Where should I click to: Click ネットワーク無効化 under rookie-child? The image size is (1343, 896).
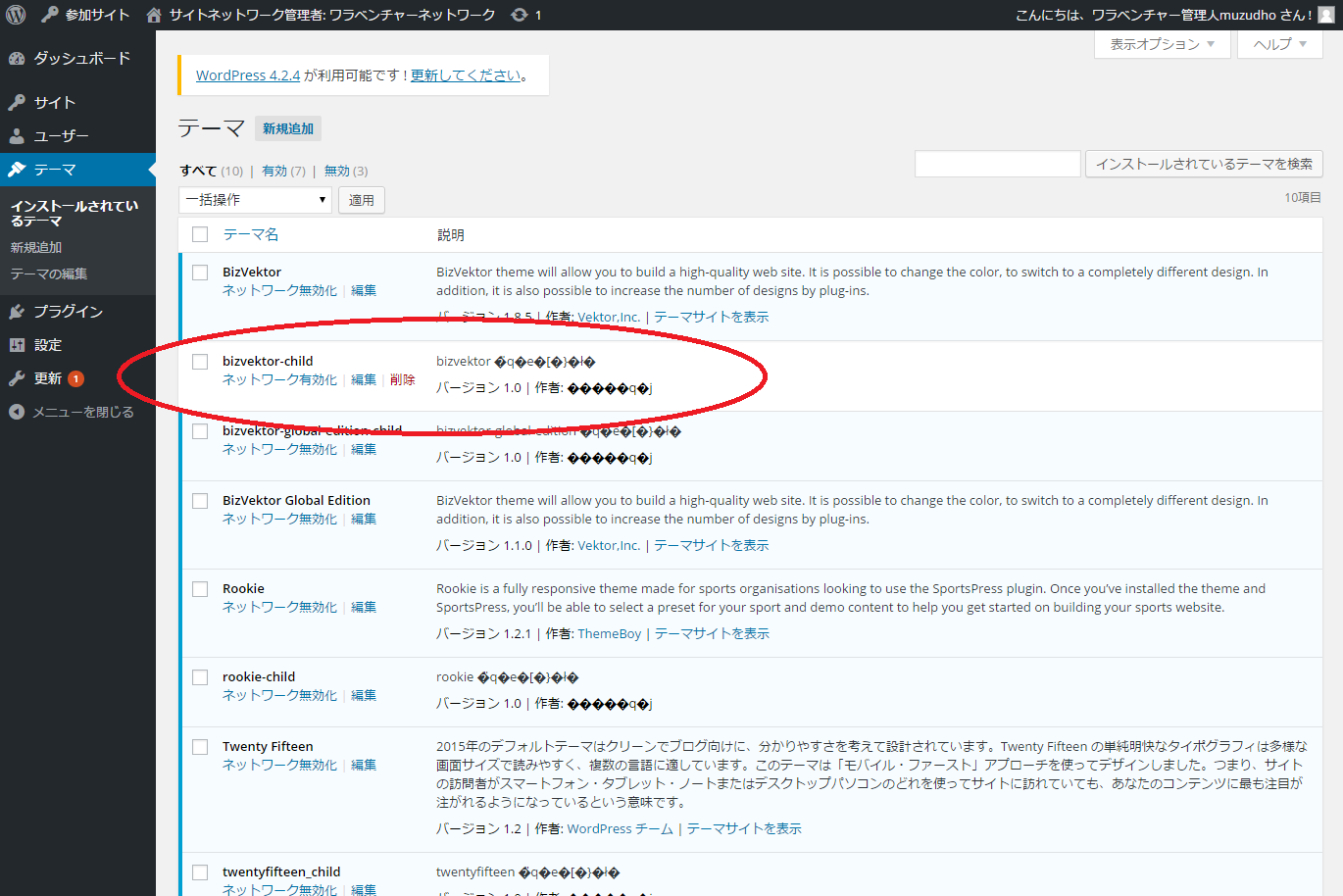point(279,696)
